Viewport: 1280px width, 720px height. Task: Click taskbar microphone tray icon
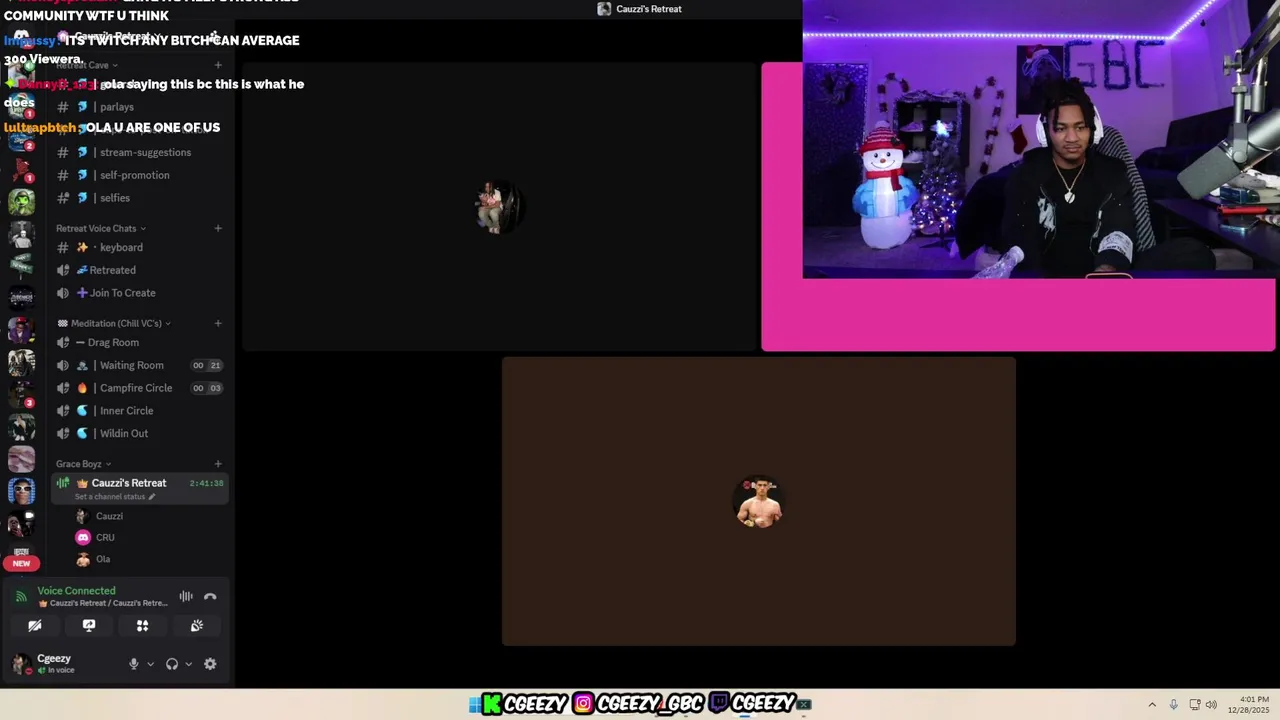tap(1173, 704)
